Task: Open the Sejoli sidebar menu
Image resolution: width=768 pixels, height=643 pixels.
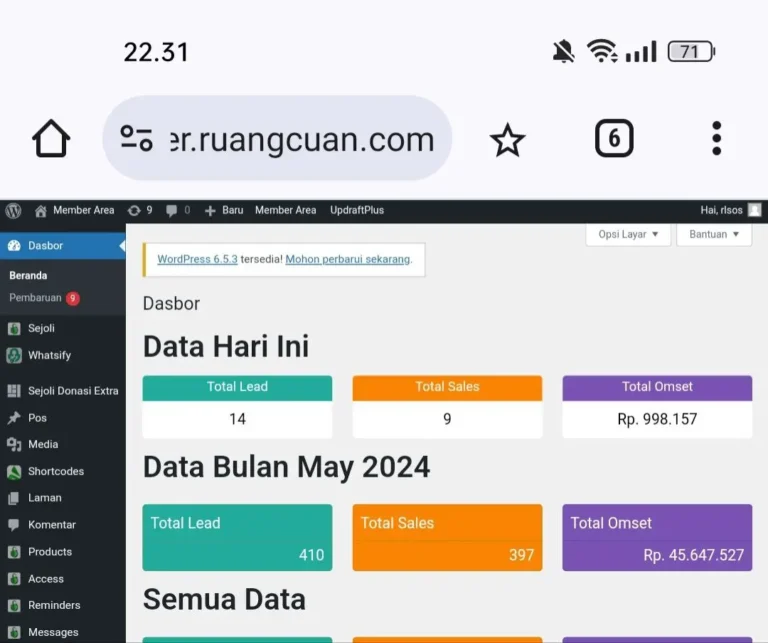Action: tap(41, 328)
